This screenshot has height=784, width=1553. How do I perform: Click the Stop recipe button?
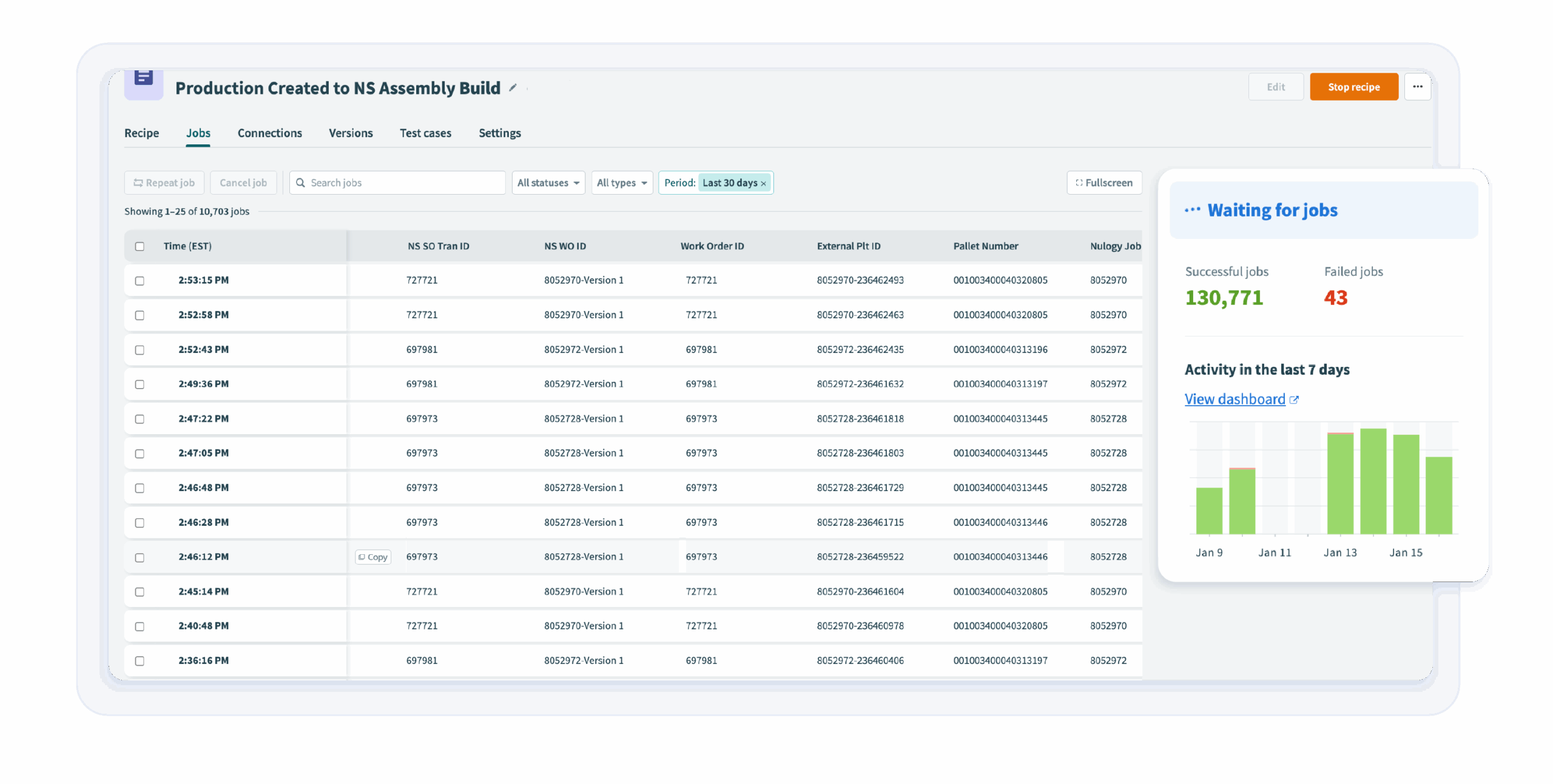(1354, 87)
